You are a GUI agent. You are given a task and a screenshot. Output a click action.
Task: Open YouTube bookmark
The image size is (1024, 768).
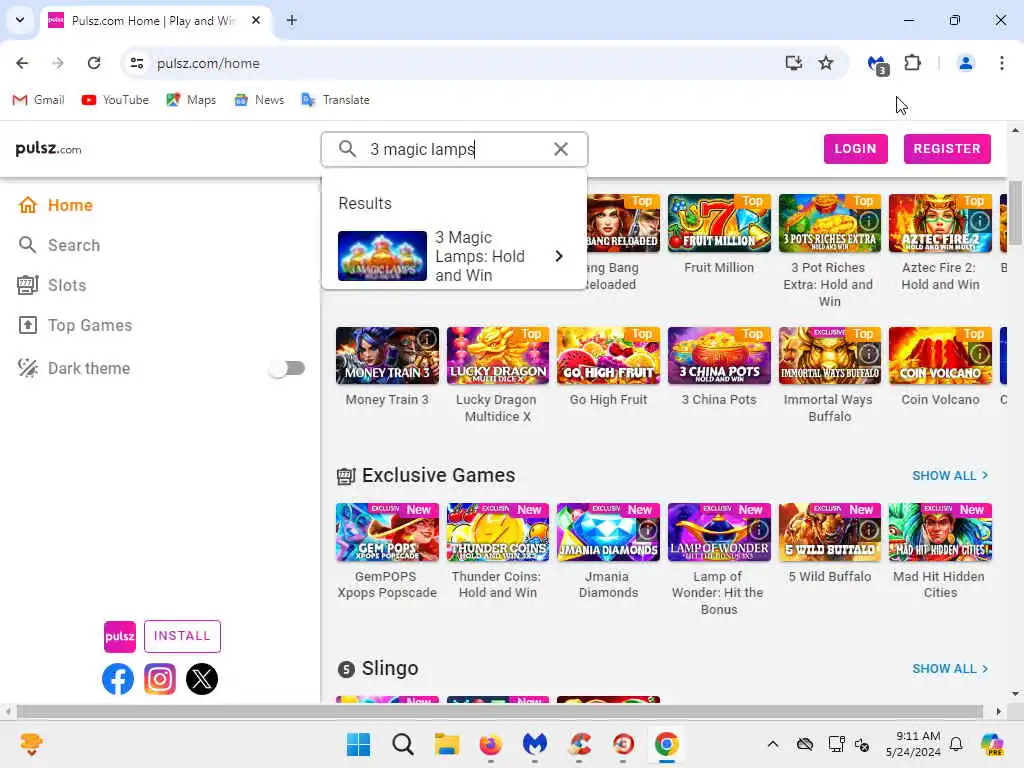[115, 100]
